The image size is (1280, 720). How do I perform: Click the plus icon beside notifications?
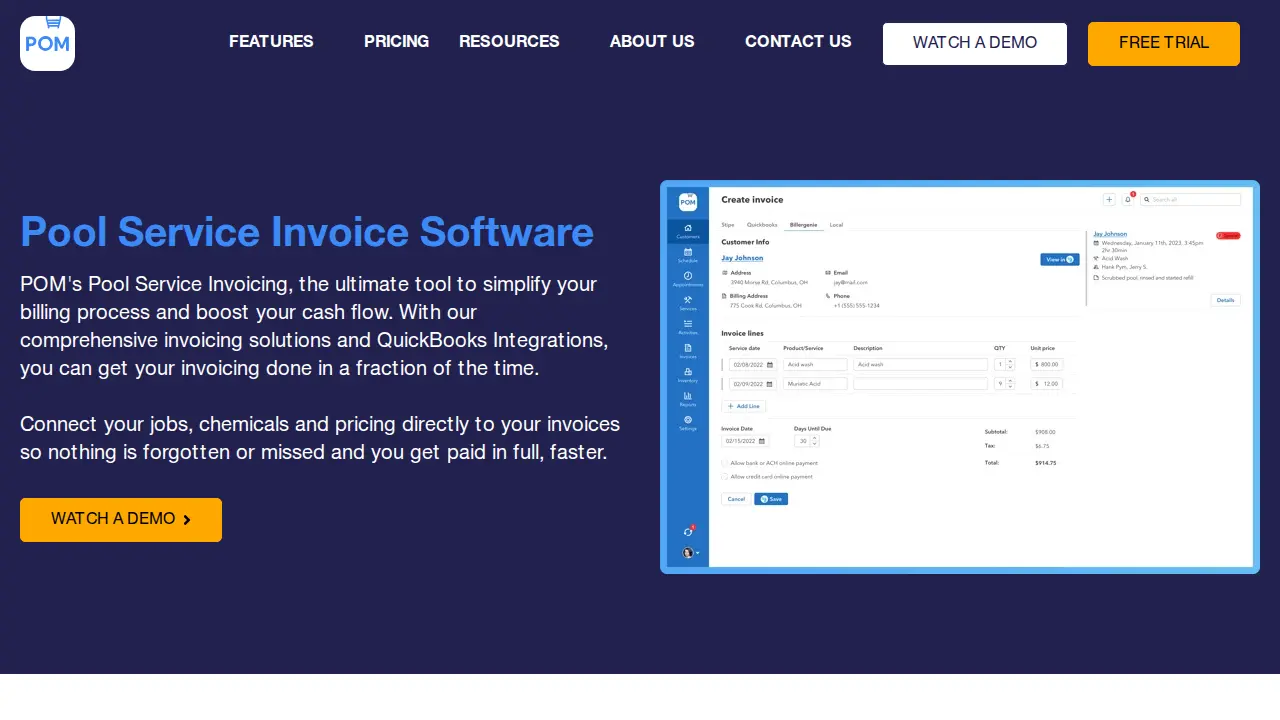point(1109,200)
